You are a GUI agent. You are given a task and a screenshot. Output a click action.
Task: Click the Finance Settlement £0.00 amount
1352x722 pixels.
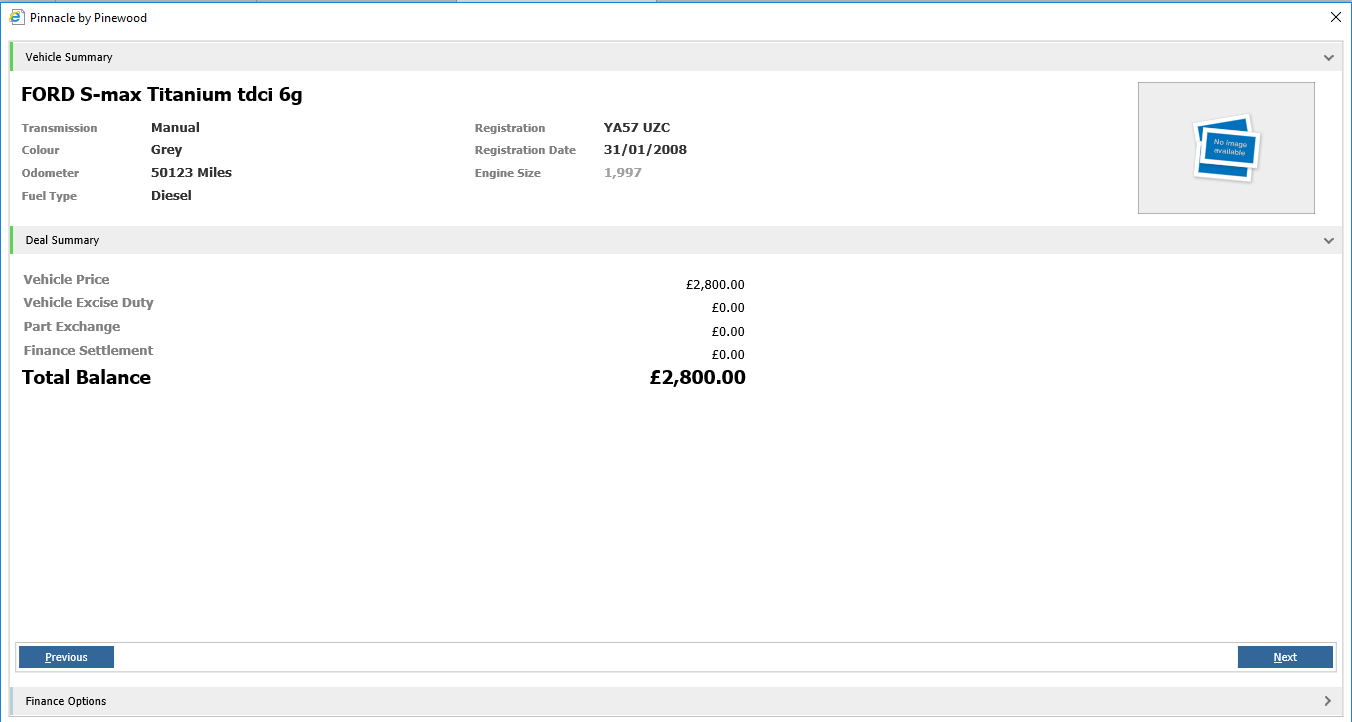tap(728, 355)
